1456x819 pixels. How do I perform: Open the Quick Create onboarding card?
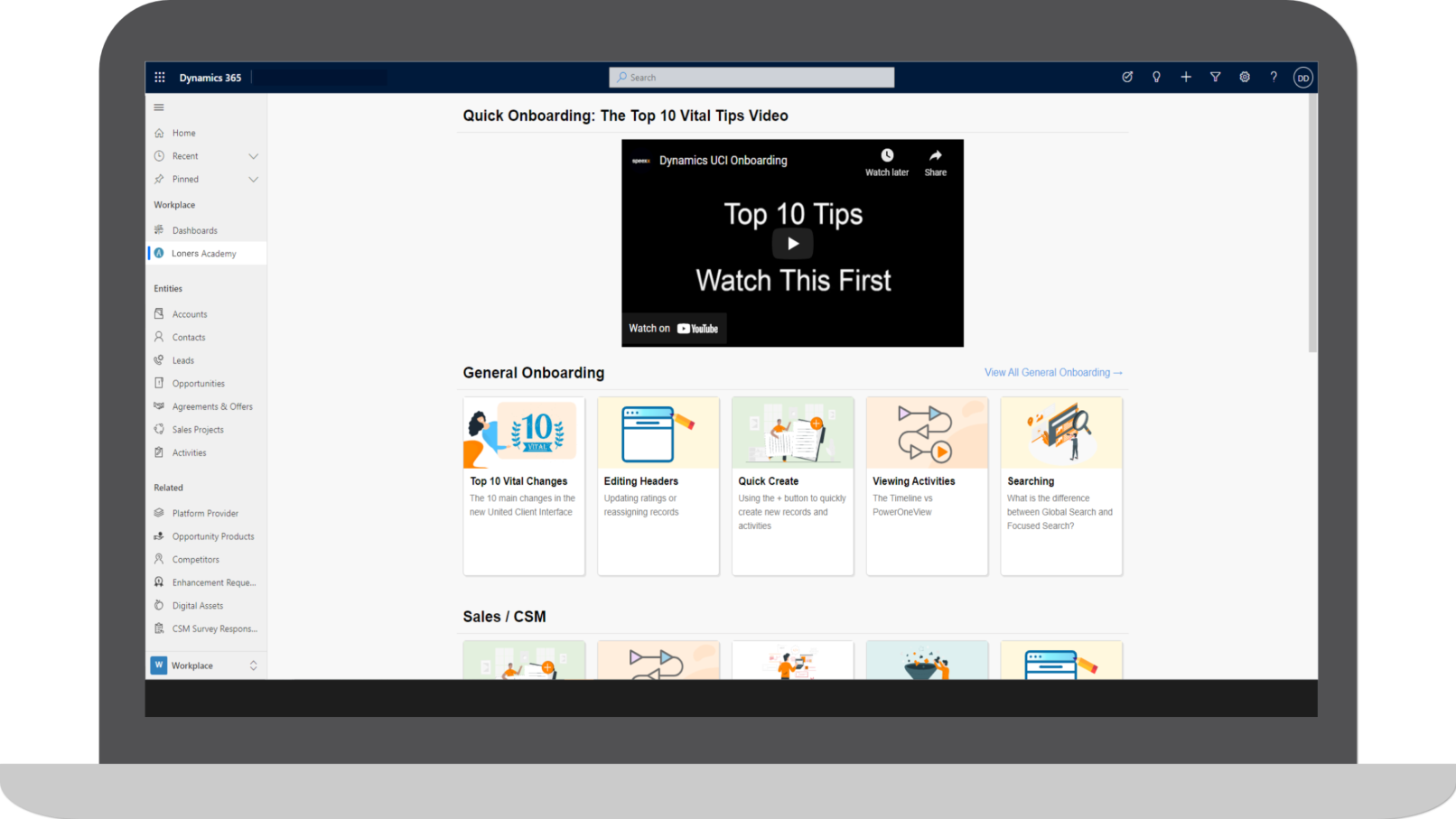pyautogui.click(x=792, y=486)
